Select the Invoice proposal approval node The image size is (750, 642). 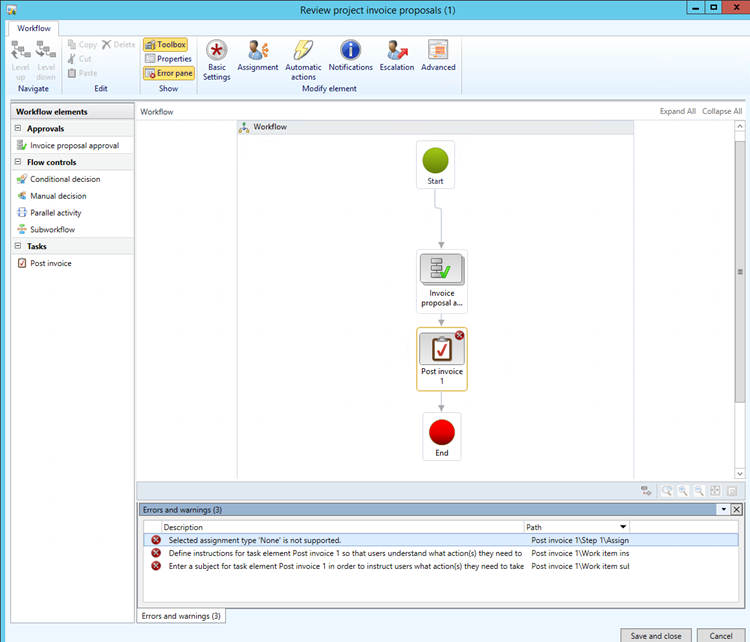pos(441,280)
